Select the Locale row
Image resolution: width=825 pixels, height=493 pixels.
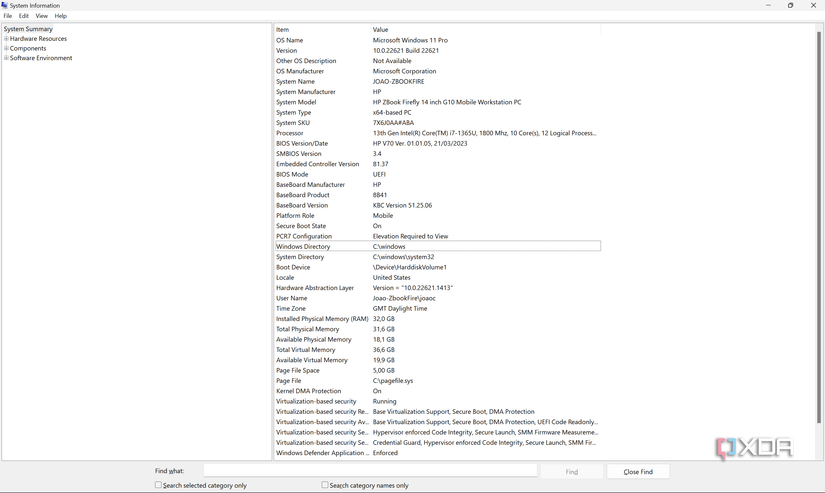[437, 277]
